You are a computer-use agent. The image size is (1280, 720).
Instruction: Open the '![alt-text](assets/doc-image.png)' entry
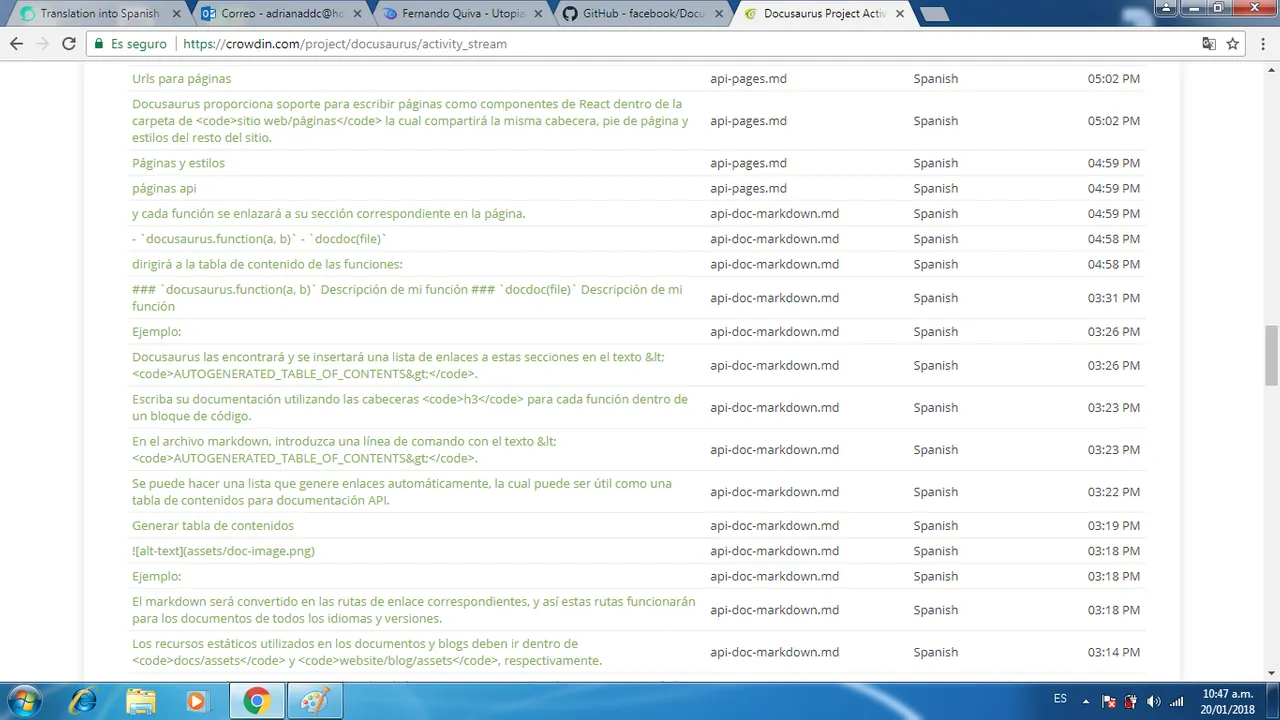(x=223, y=551)
